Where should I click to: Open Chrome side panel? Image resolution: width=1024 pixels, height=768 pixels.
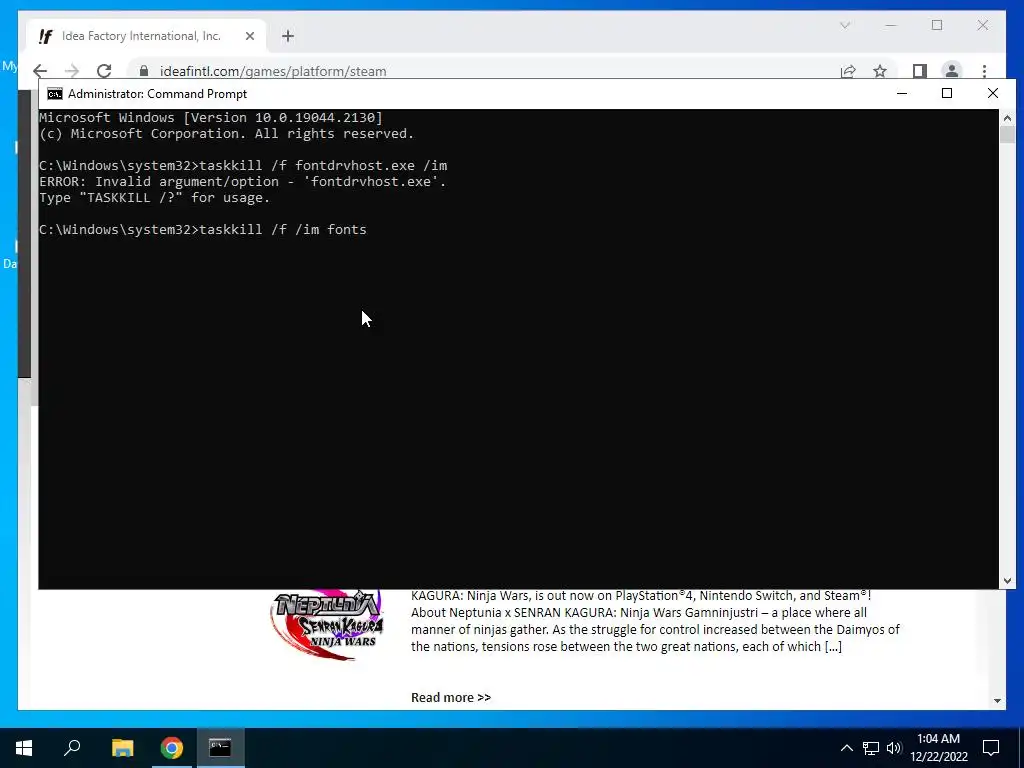click(x=920, y=71)
